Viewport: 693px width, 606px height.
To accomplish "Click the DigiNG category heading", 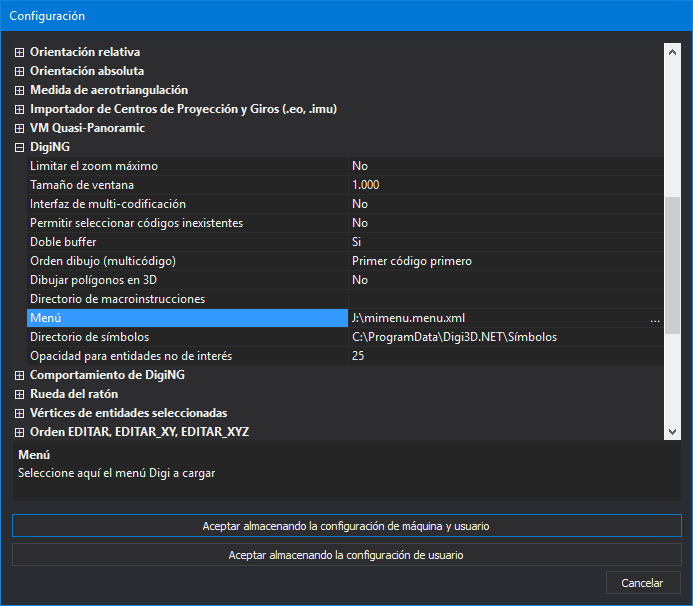I will [x=50, y=147].
